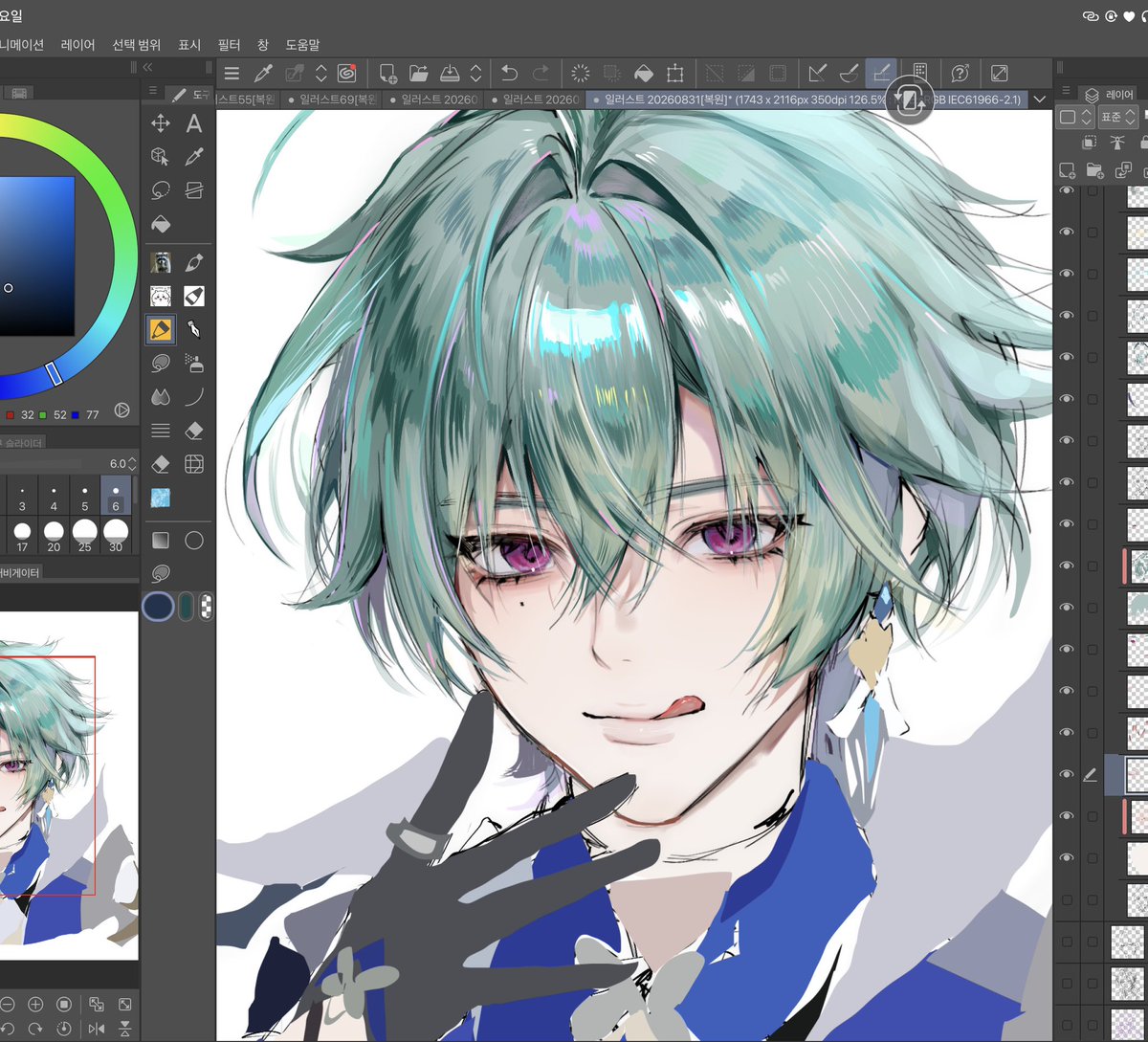Open the 창 menu
Image resolution: width=1148 pixels, height=1042 pixels.
coord(263,44)
